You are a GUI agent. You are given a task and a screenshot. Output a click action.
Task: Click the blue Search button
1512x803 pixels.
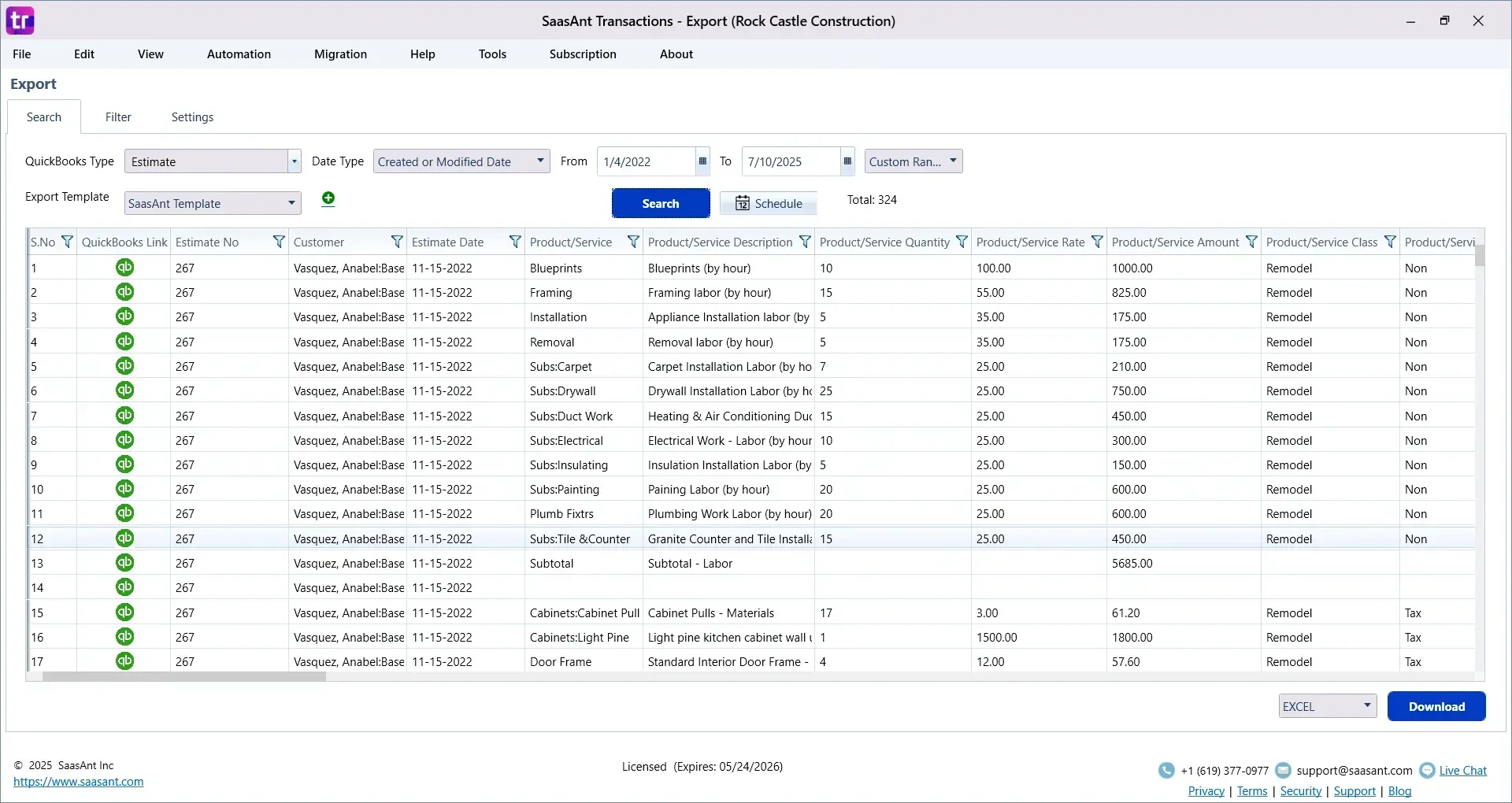[661, 203]
